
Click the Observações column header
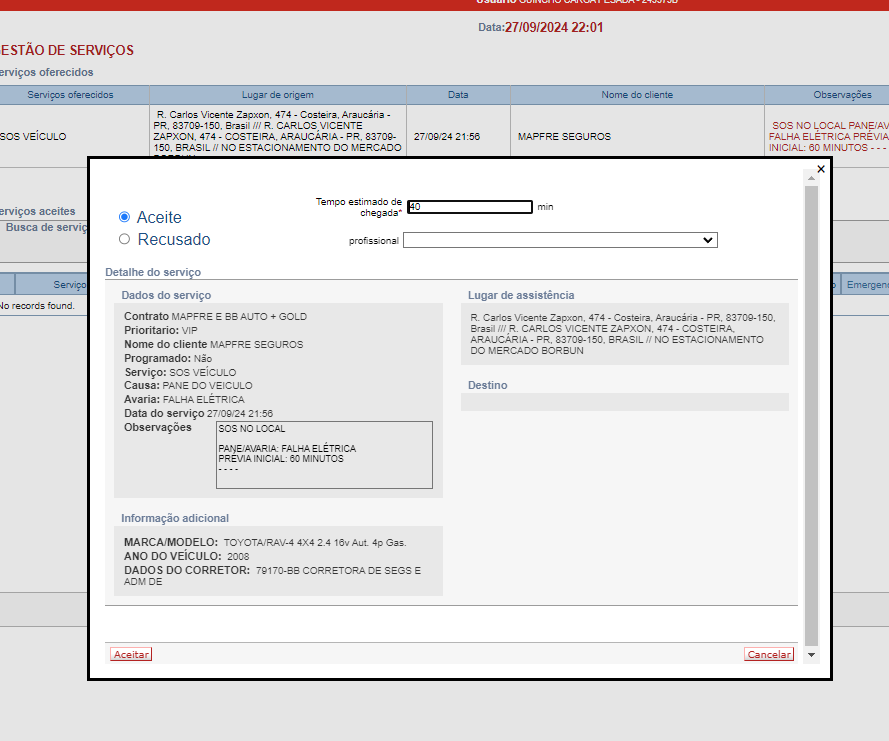coord(842,95)
